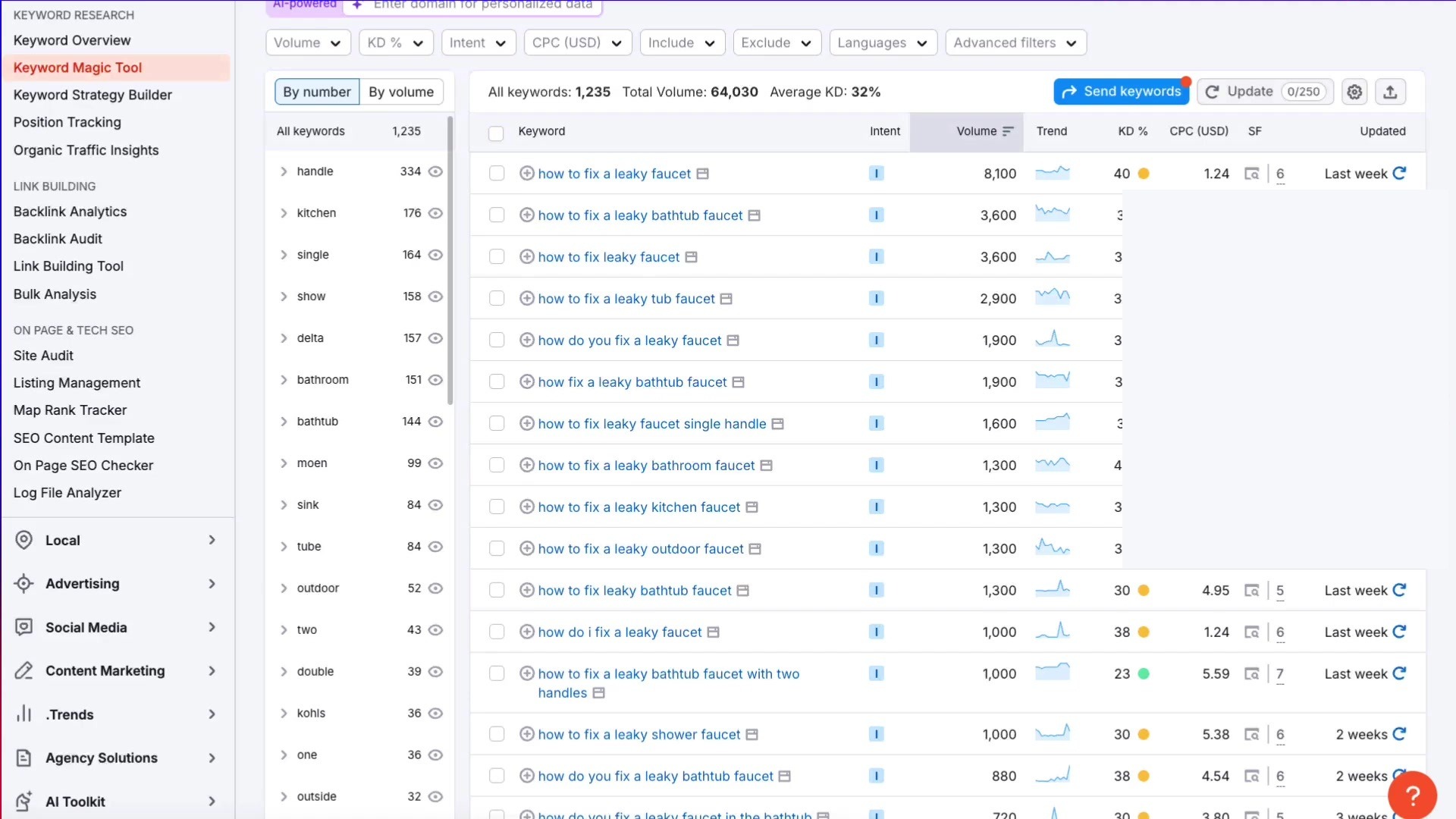
Task: Open 'how do you fix a leaky bathtub faucet' link
Action: coord(656,777)
